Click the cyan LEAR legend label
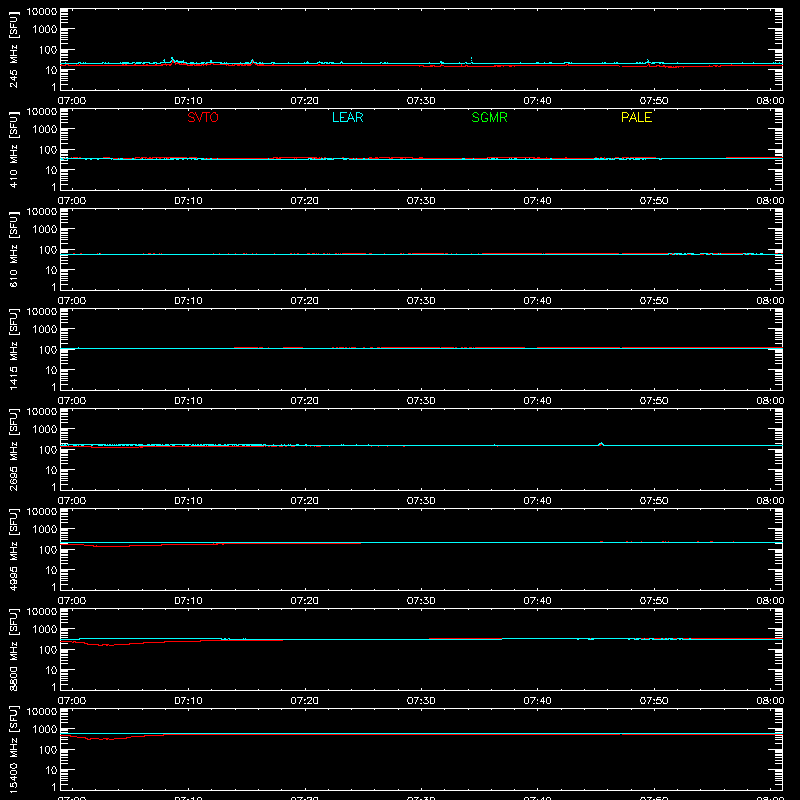The width and height of the screenshot is (800, 800). pyautogui.click(x=347, y=117)
